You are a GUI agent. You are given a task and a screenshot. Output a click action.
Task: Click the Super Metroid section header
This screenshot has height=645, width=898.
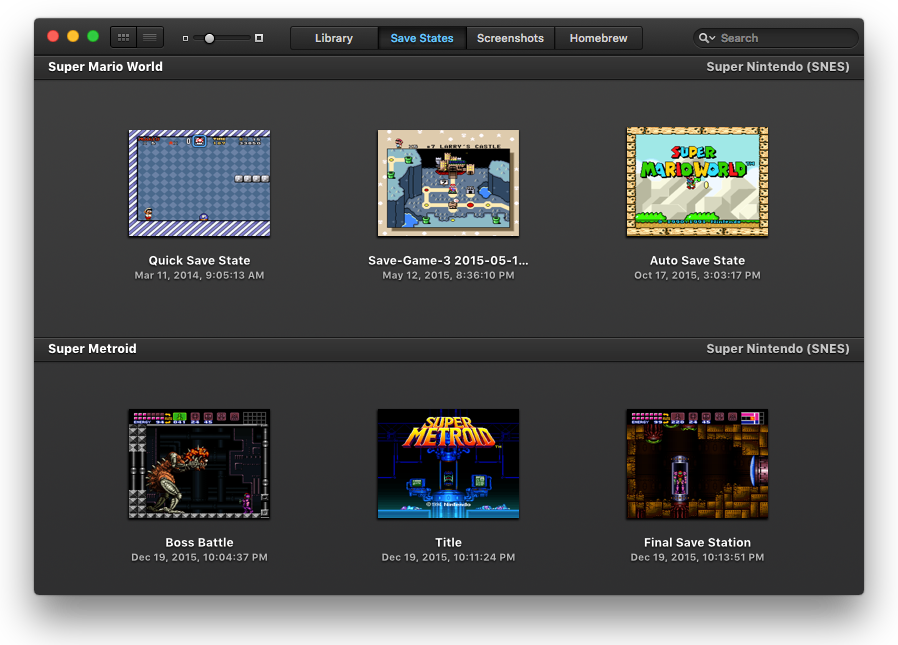92,349
